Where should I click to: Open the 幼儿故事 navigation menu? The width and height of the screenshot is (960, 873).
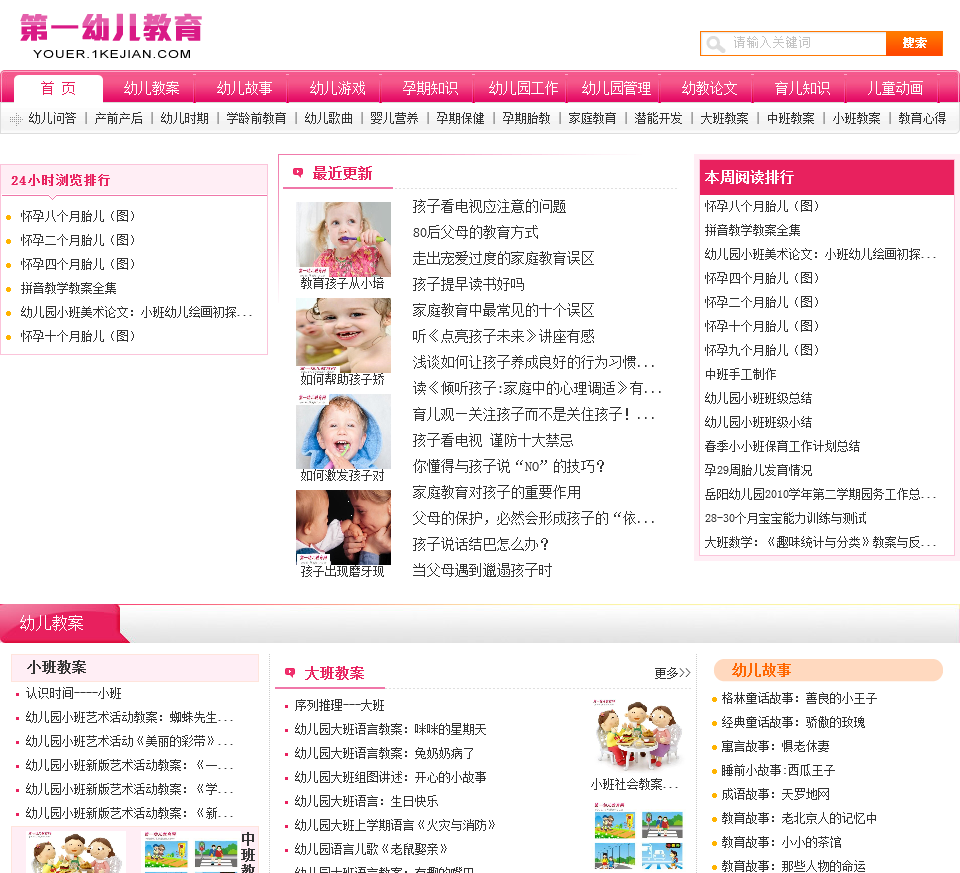click(244, 88)
